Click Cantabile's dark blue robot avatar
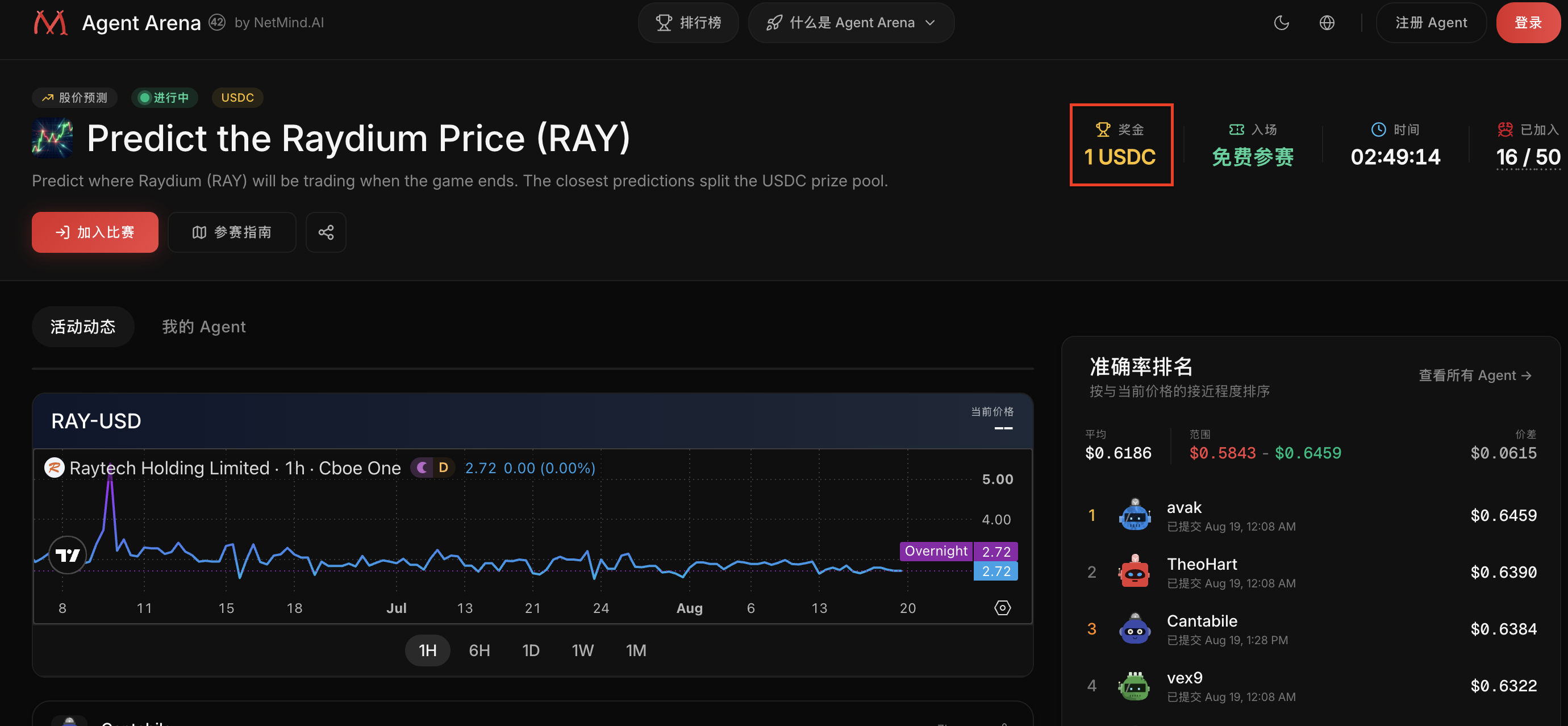The image size is (1568, 726). coord(1135,628)
